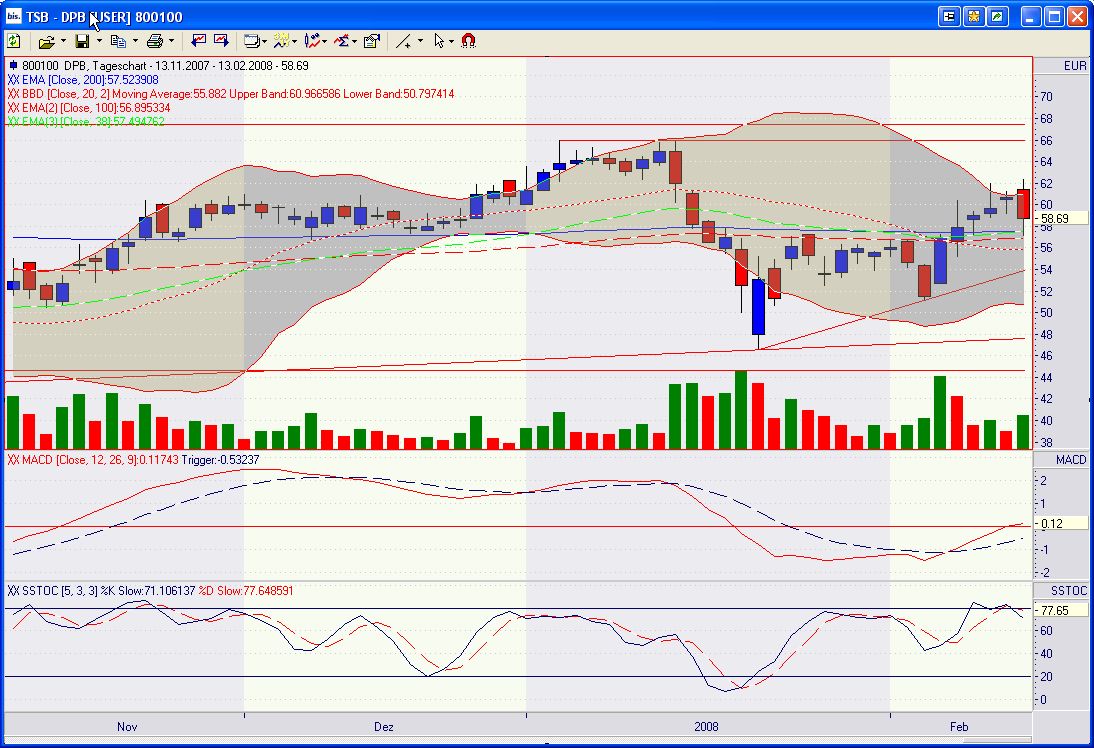The height and width of the screenshot is (748, 1094).
Task: Open dropdown arrow next to printer icon
Action: (x=171, y=41)
